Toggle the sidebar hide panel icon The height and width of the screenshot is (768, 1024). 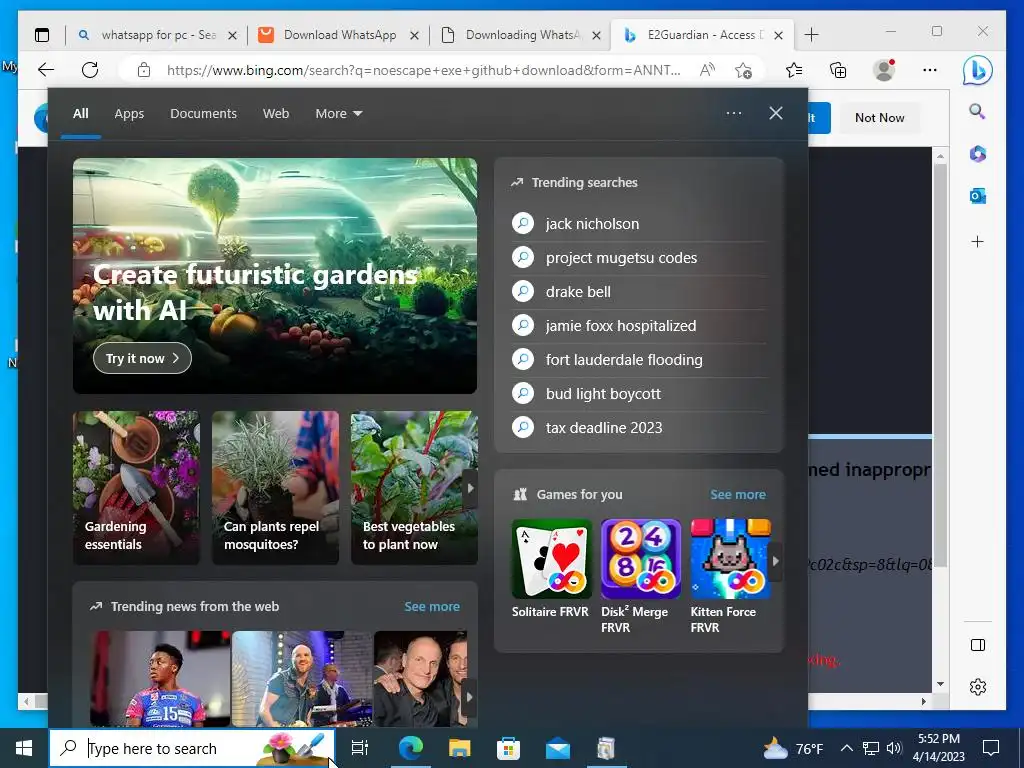click(978, 645)
